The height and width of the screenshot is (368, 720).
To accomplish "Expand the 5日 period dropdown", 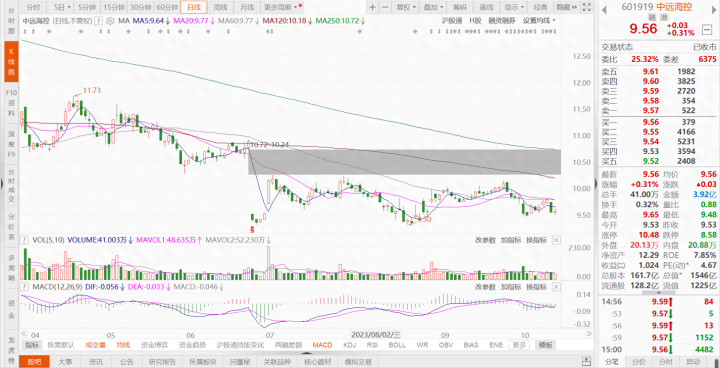I will pyautogui.click(x=62, y=7).
